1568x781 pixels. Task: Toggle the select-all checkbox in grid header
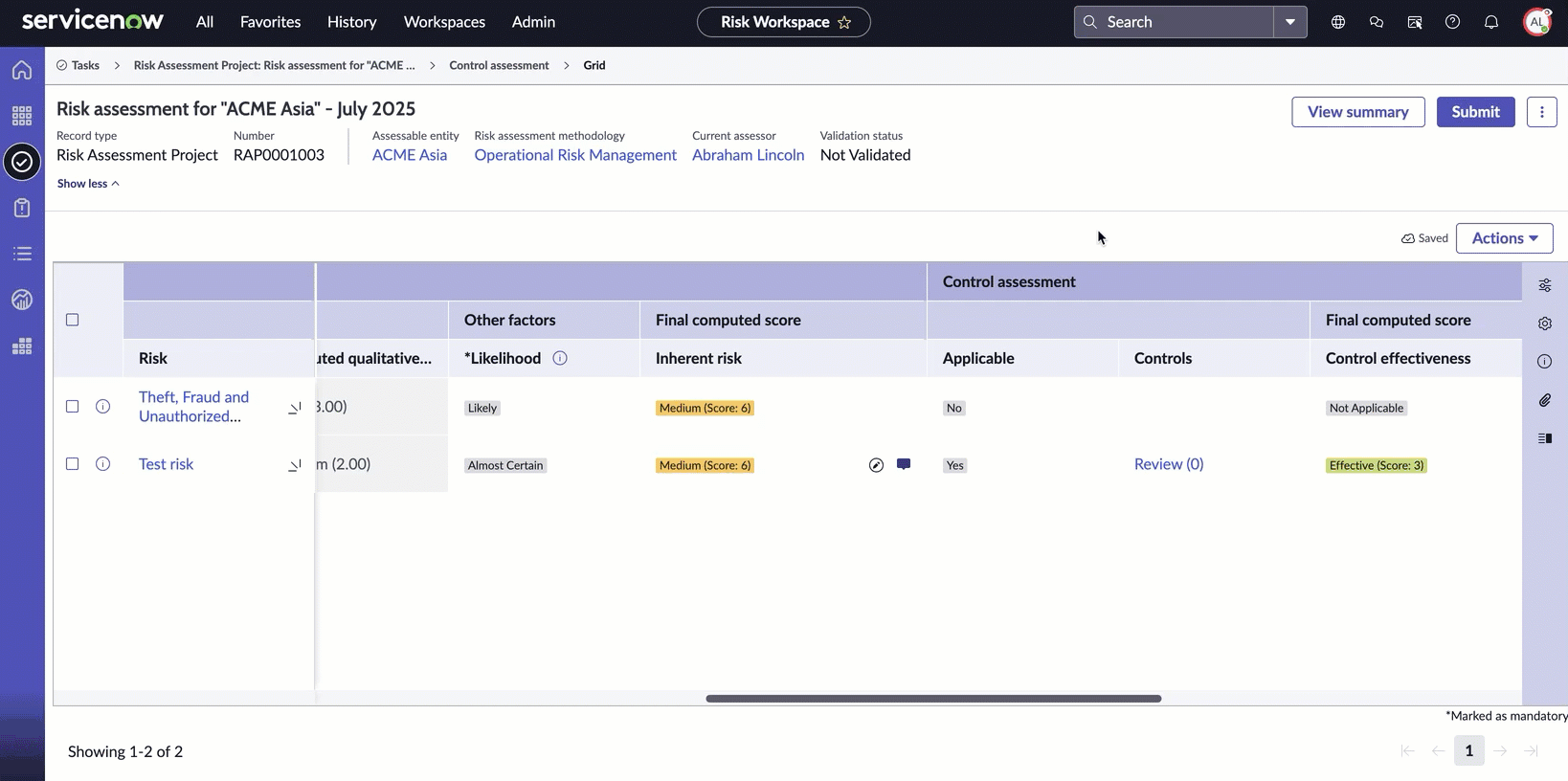[72, 320]
